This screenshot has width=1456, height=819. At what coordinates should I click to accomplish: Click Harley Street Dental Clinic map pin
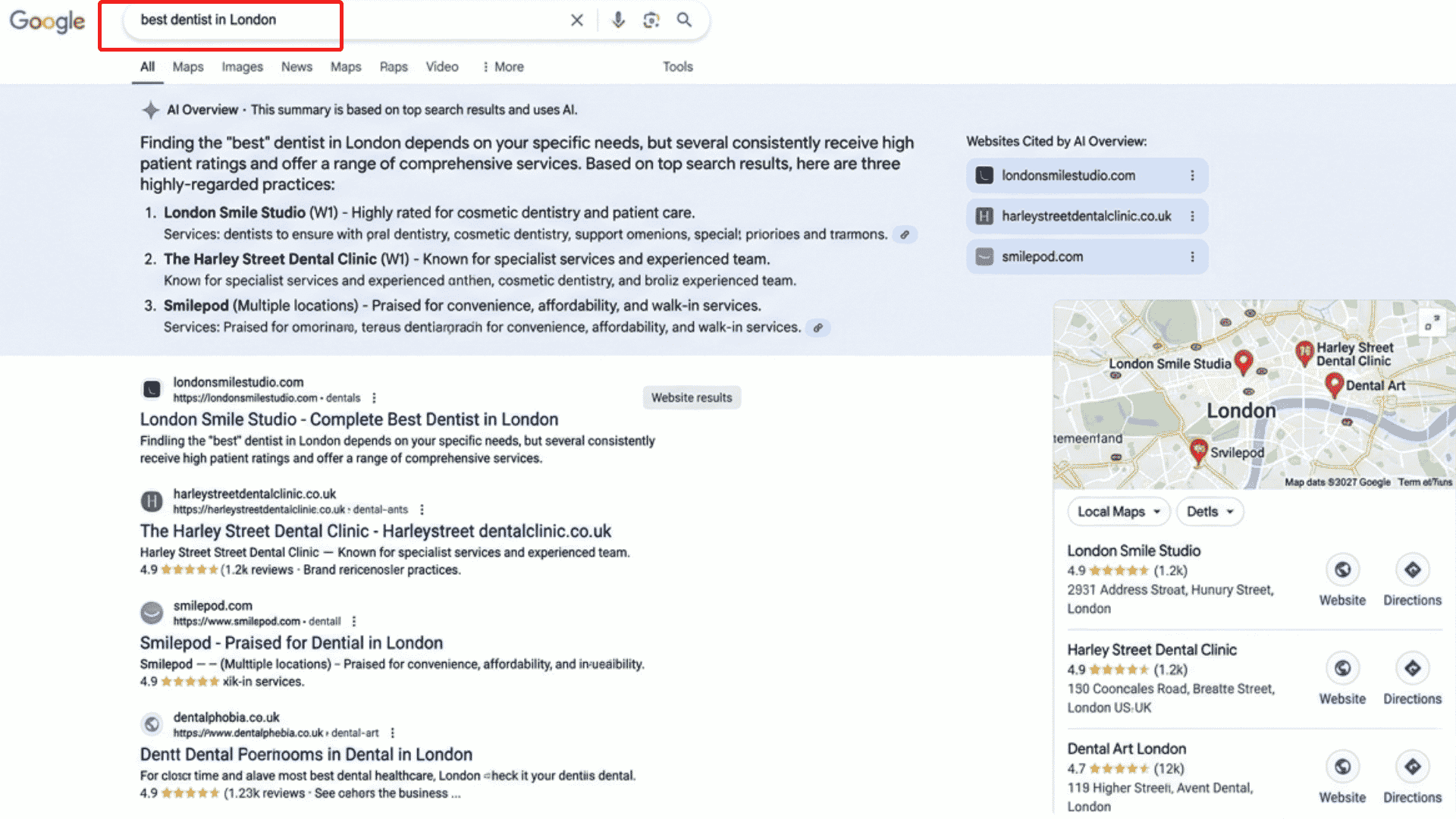coord(1304,353)
